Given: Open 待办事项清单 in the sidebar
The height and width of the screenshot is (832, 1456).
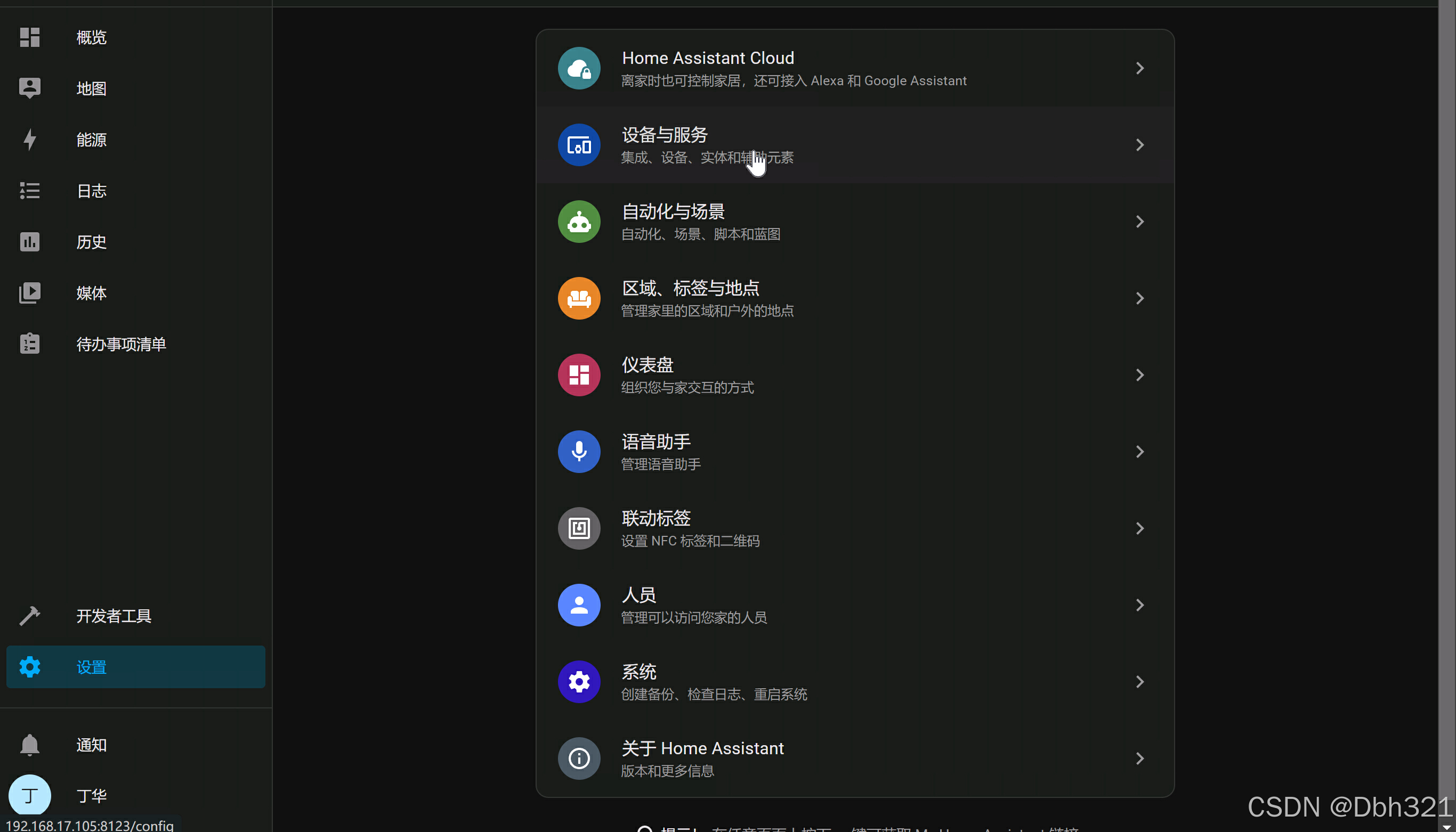Looking at the screenshot, I should 121,345.
